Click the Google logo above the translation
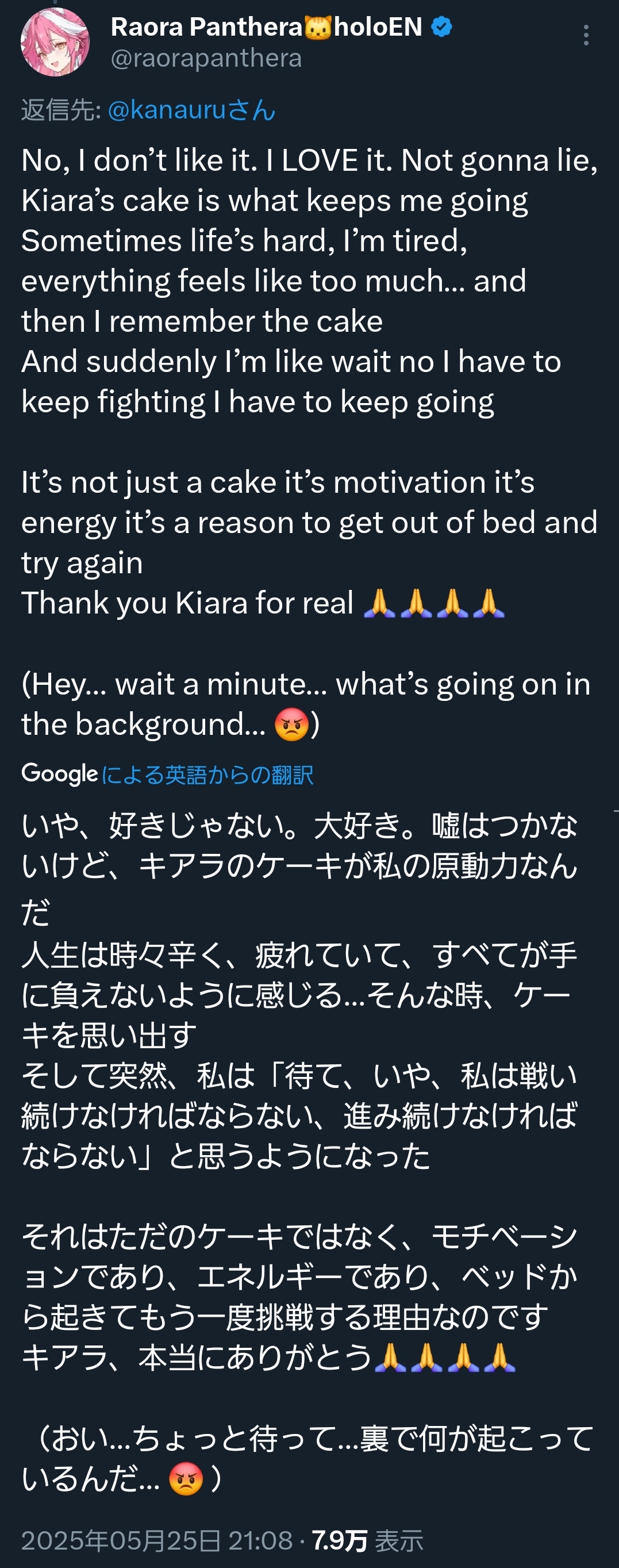 tap(59, 774)
